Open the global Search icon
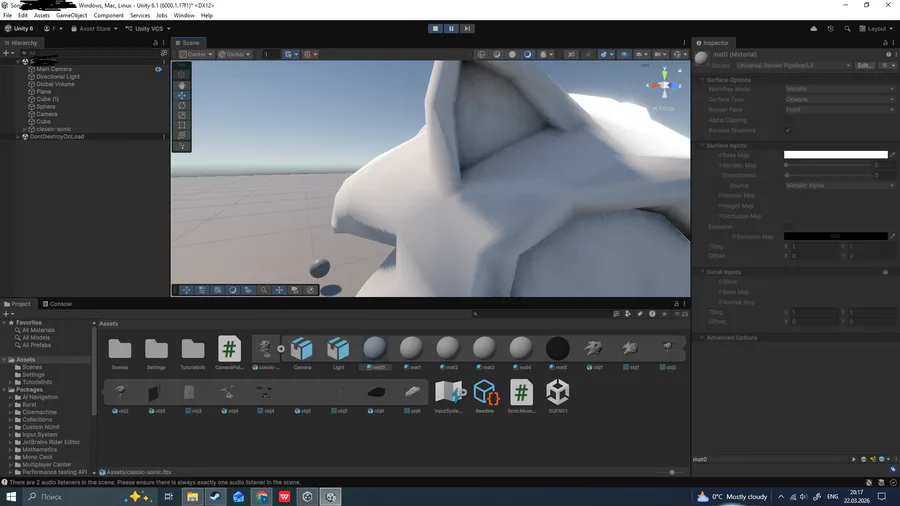The height and width of the screenshot is (506, 900). point(847,29)
